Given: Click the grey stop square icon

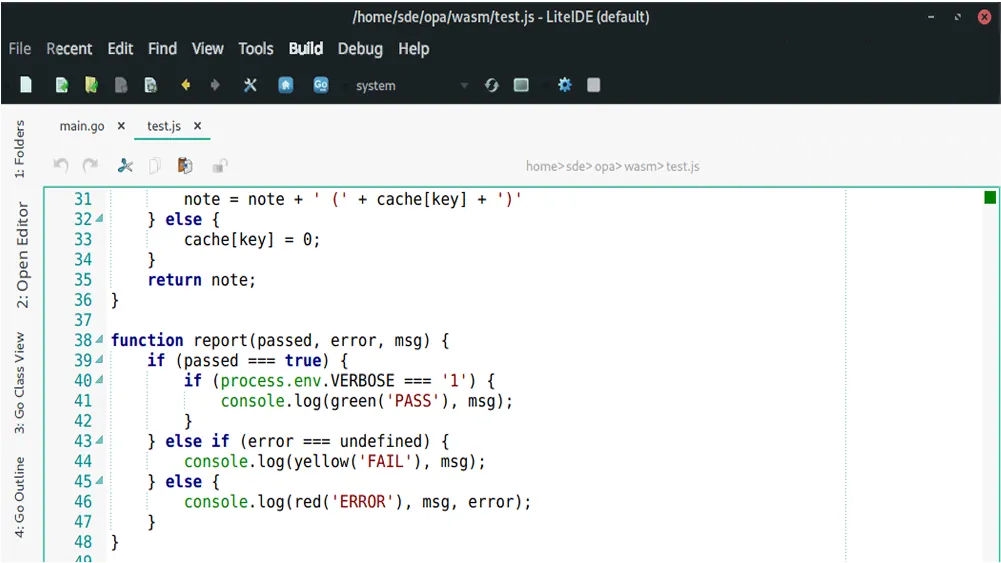Looking at the screenshot, I should point(594,85).
